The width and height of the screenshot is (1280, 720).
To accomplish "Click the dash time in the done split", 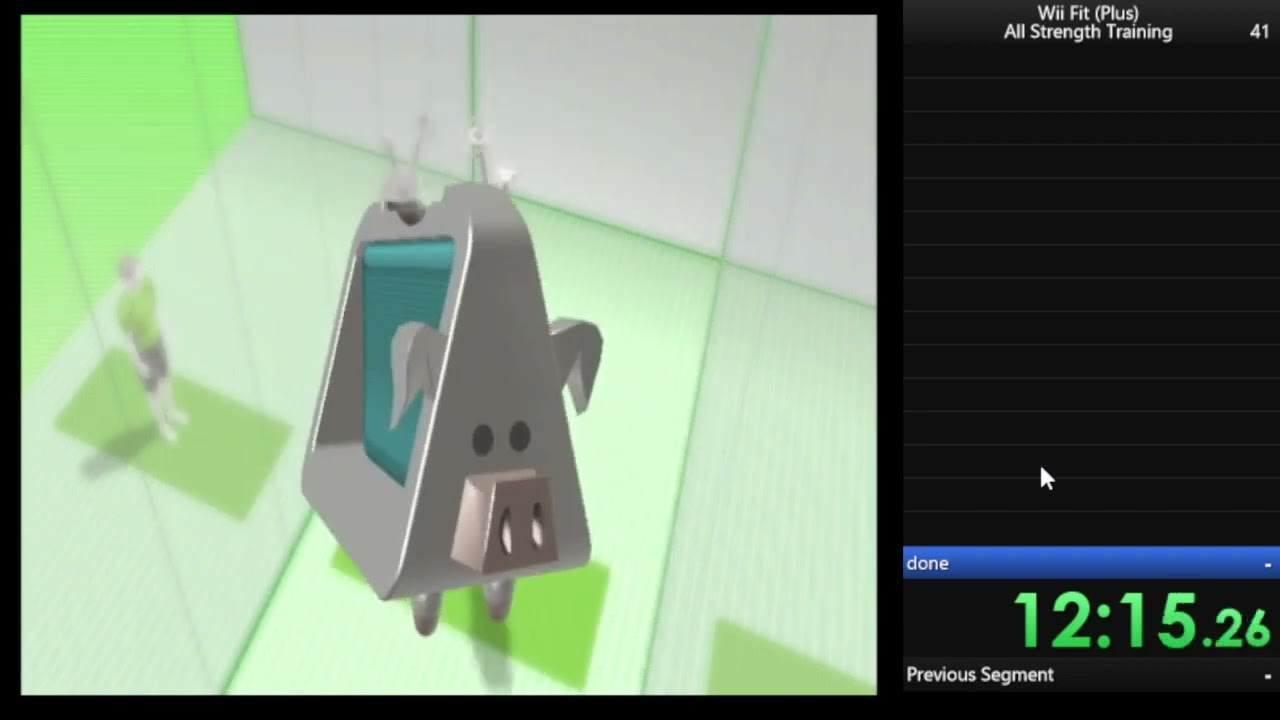I will coord(1267,564).
